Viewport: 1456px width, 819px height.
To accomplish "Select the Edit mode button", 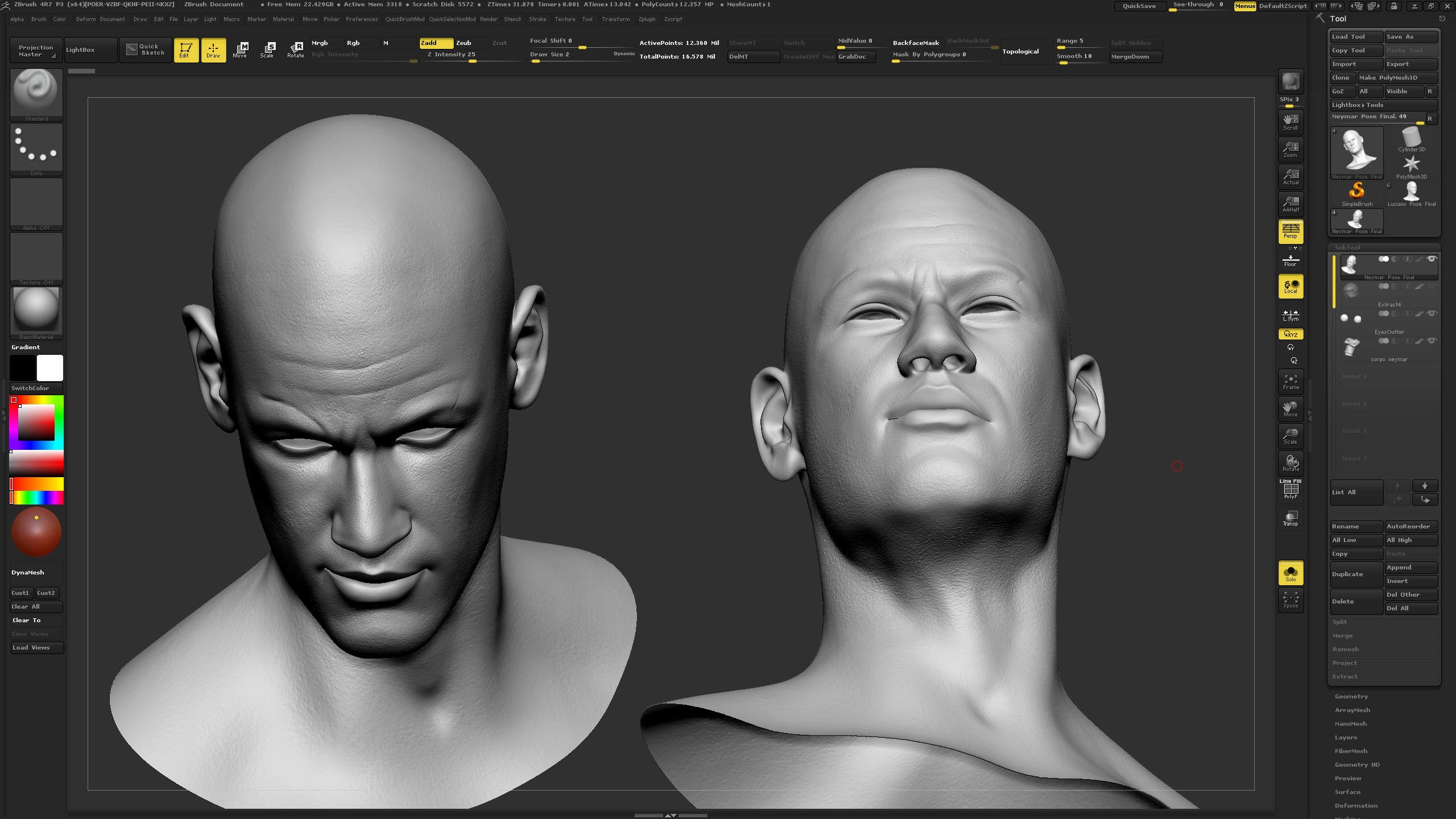I will [185, 50].
